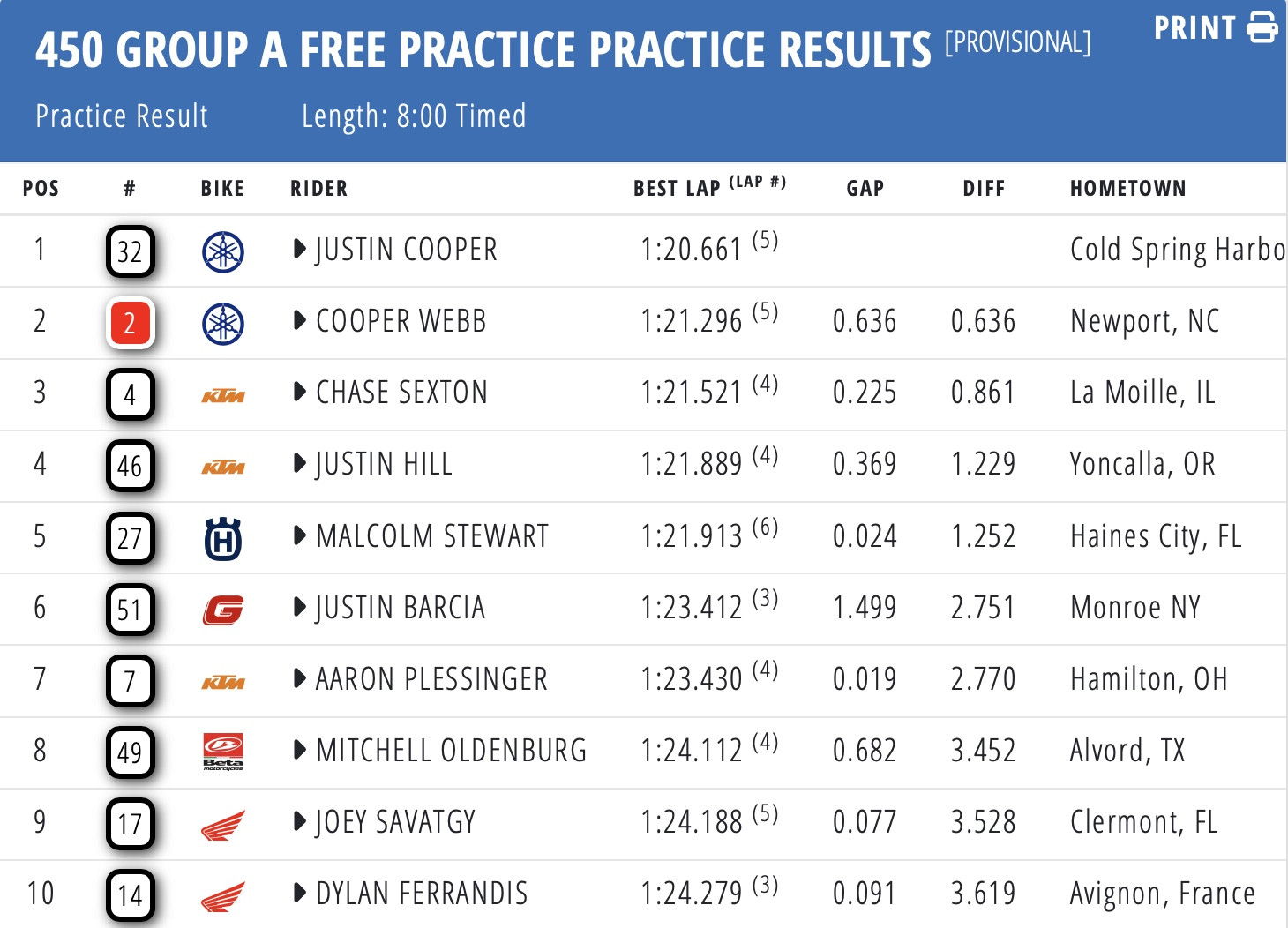This screenshot has width=1288, height=928.
Task: Click the PRINT printer icon
Action: [x=1262, y=27]
